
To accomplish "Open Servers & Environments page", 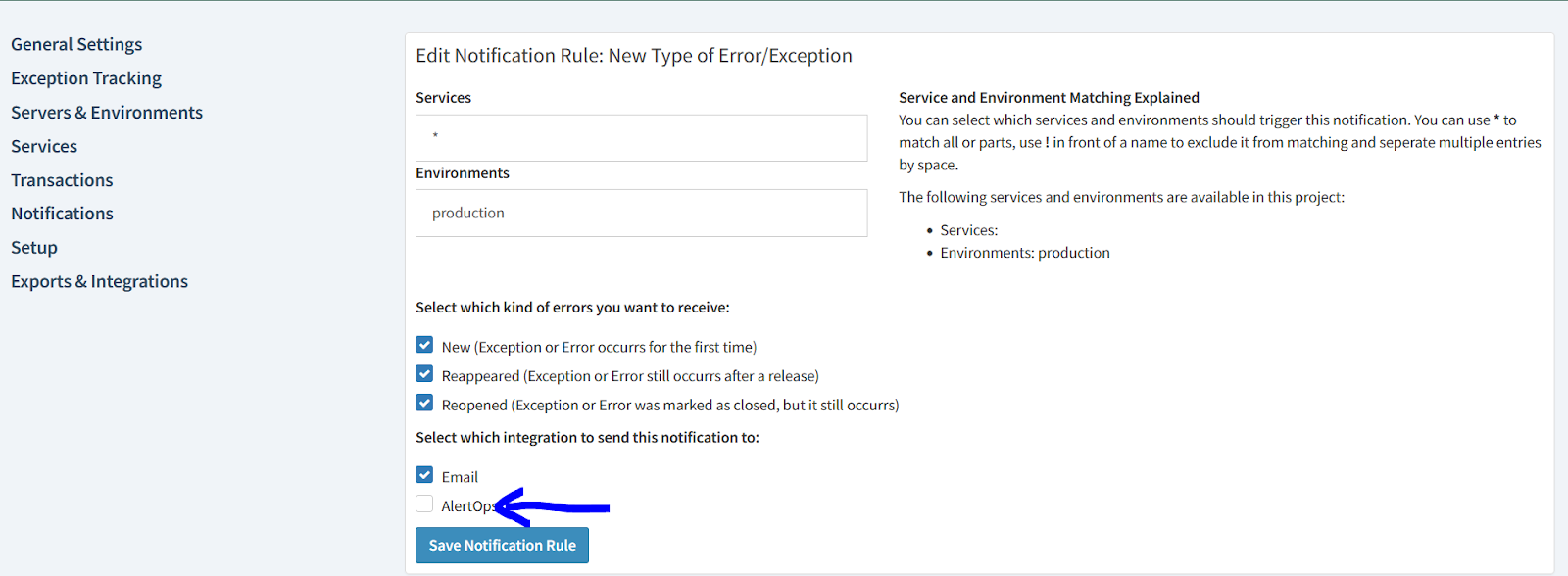I will 107,113.
